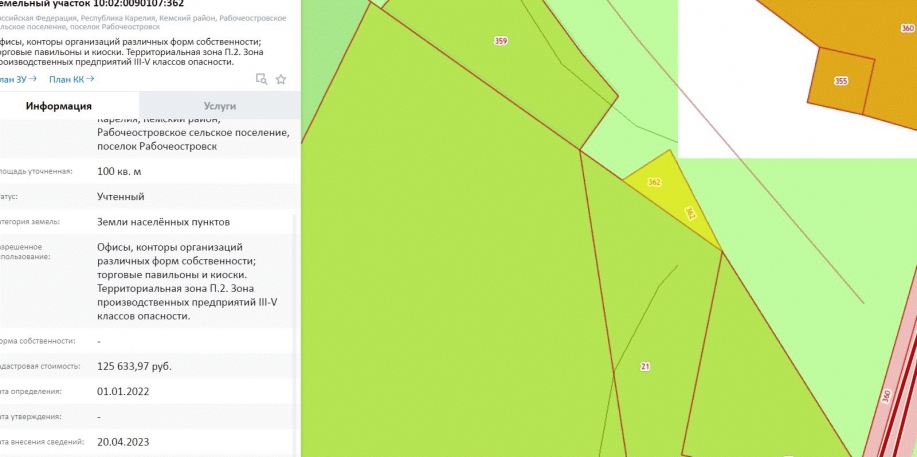Click the cadastral value 125 633,97 руб.
The width and height of the screenshot is (917, 457).
pyautogui.click(x=134, y=366)
